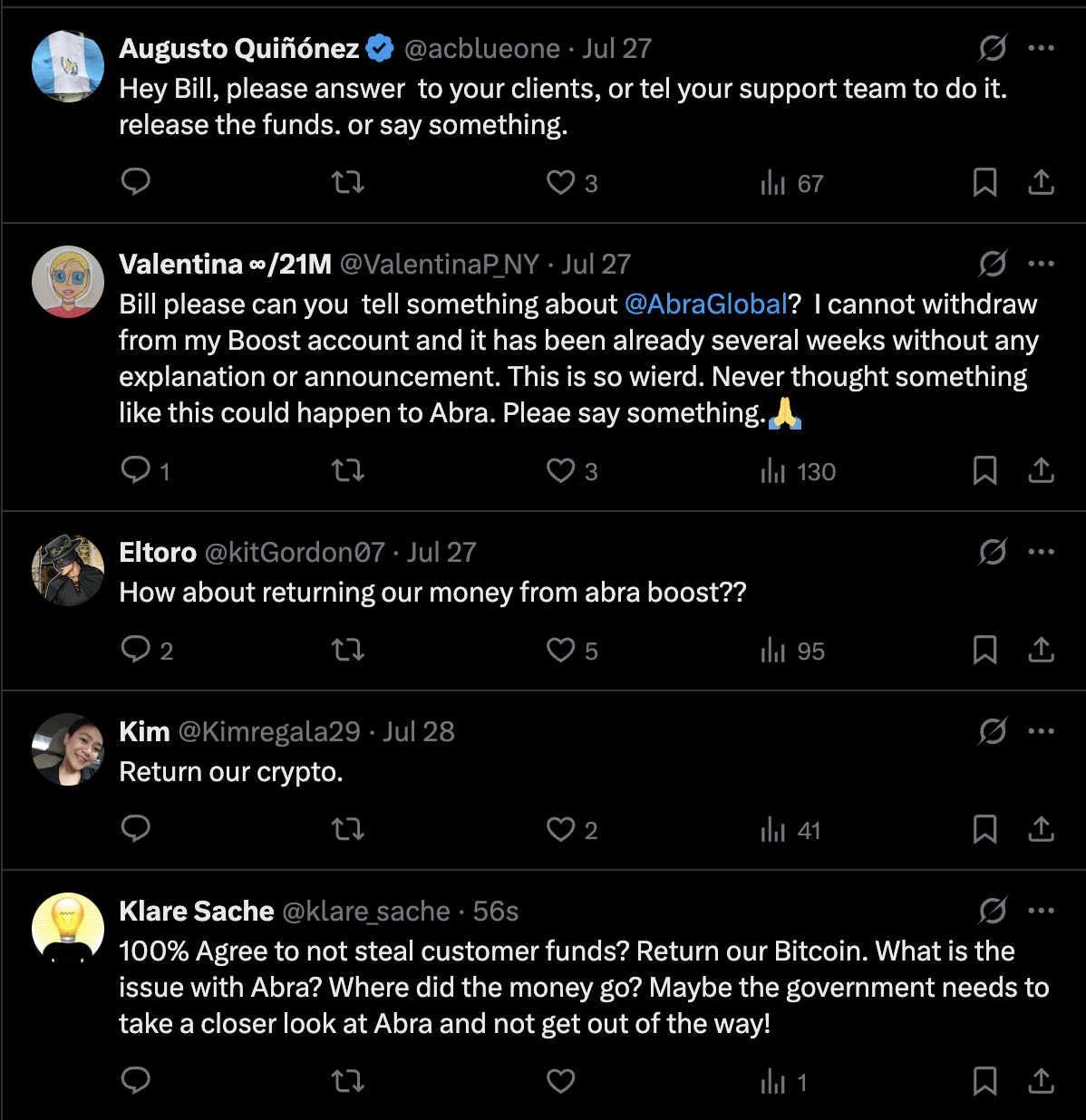
Task: Click Kim's profile avatar
Action: (68, 749)
